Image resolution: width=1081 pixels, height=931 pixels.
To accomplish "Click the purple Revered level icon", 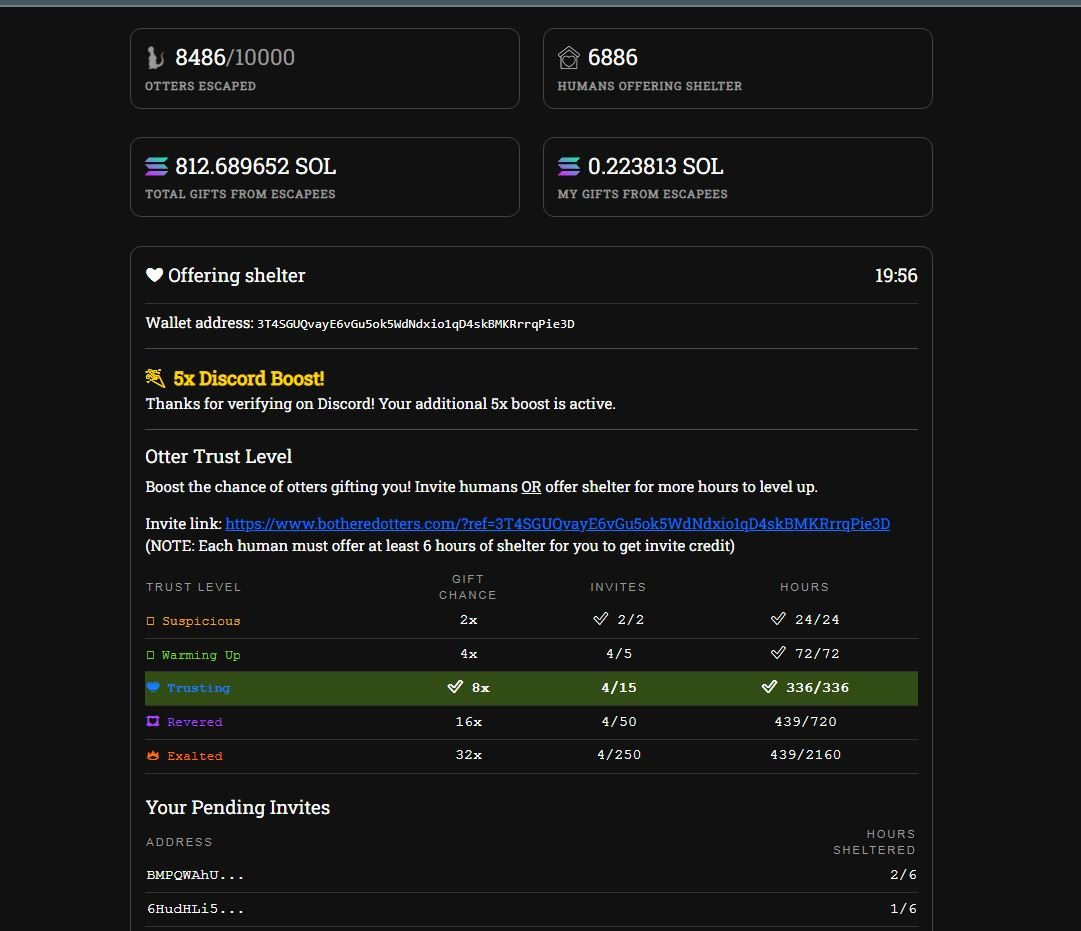I will (x=153, y=721).
